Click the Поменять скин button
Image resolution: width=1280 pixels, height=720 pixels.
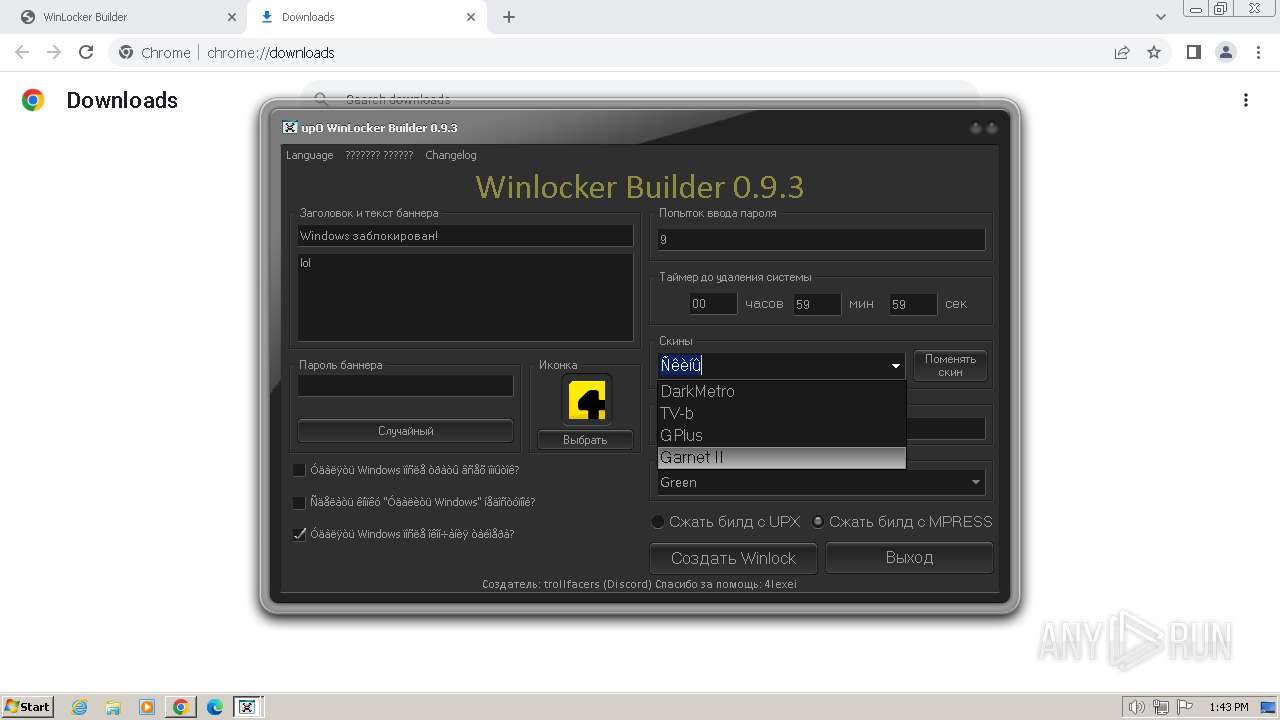tap(950, 366)
